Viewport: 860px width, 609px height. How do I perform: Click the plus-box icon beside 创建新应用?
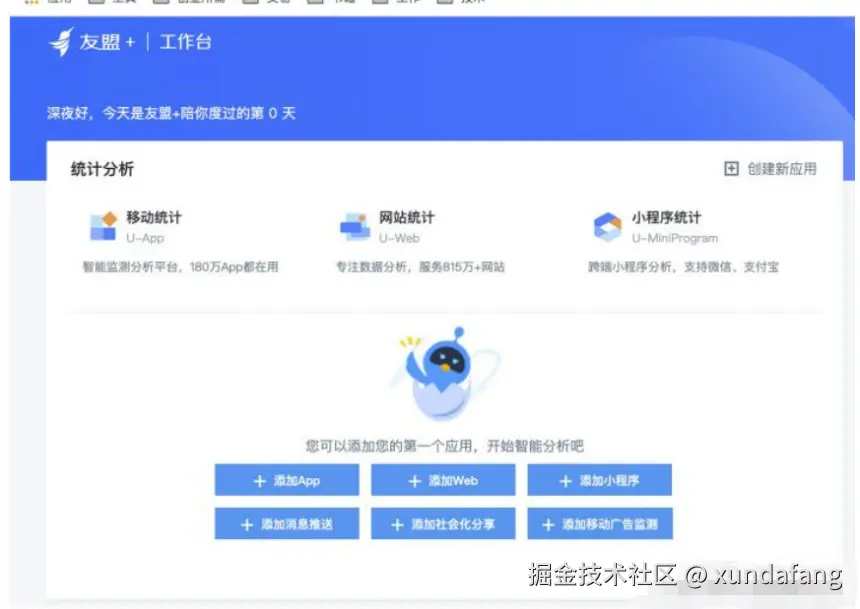pyautogui.click(x=731, y=168)
